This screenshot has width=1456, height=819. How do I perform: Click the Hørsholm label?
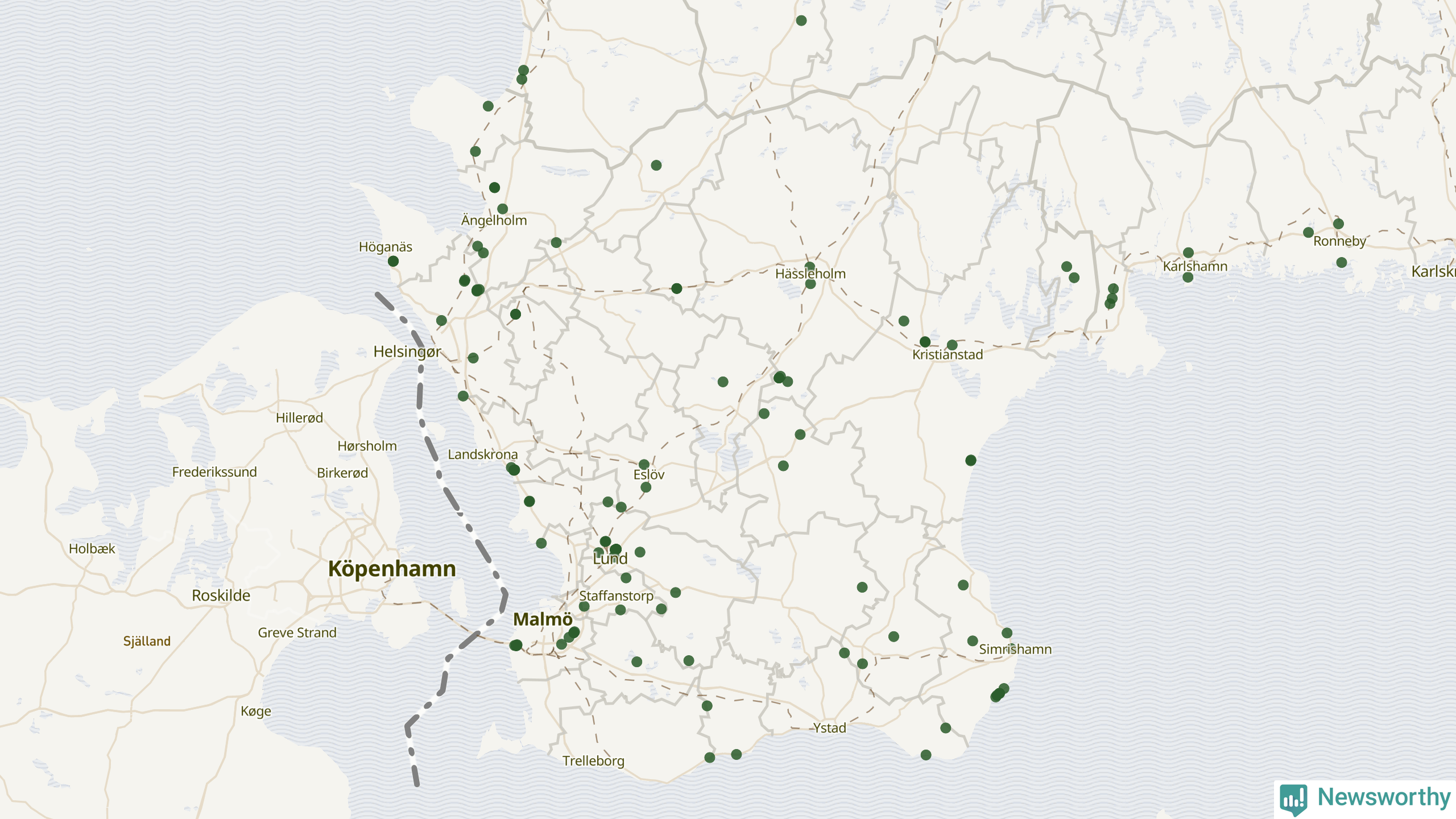coord(367,446)
